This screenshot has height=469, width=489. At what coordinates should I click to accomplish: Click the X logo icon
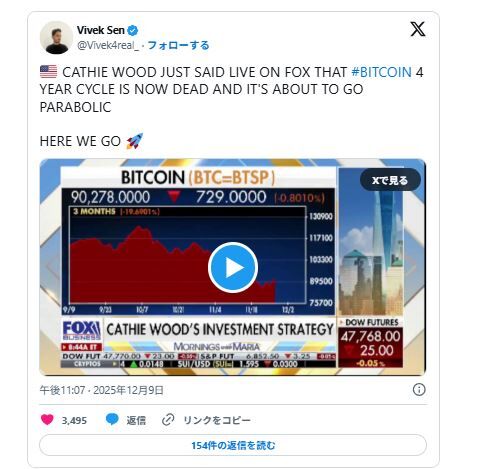click(418, 29)
